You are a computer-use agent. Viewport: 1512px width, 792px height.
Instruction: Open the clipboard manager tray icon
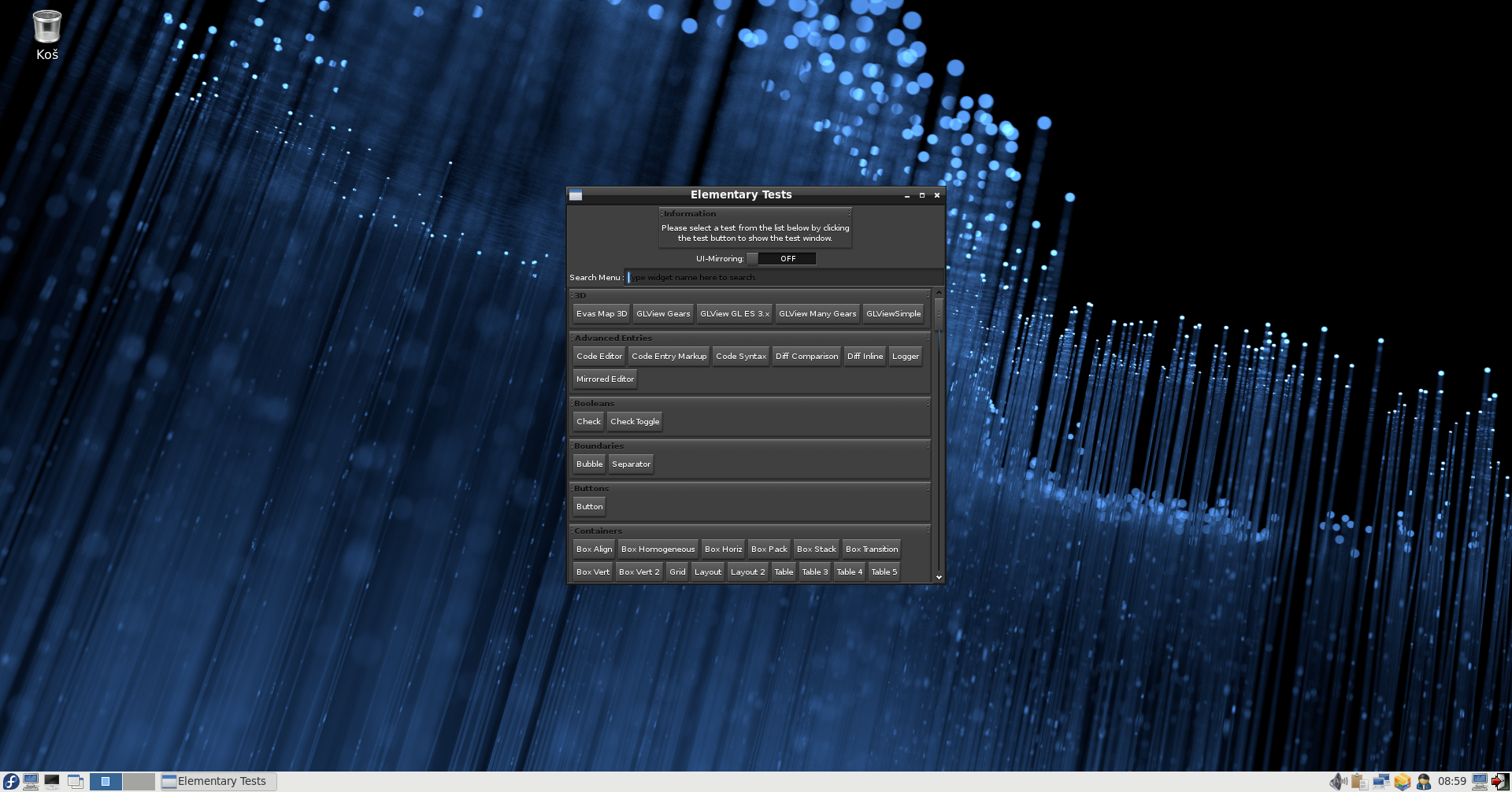pos(1359,781)
